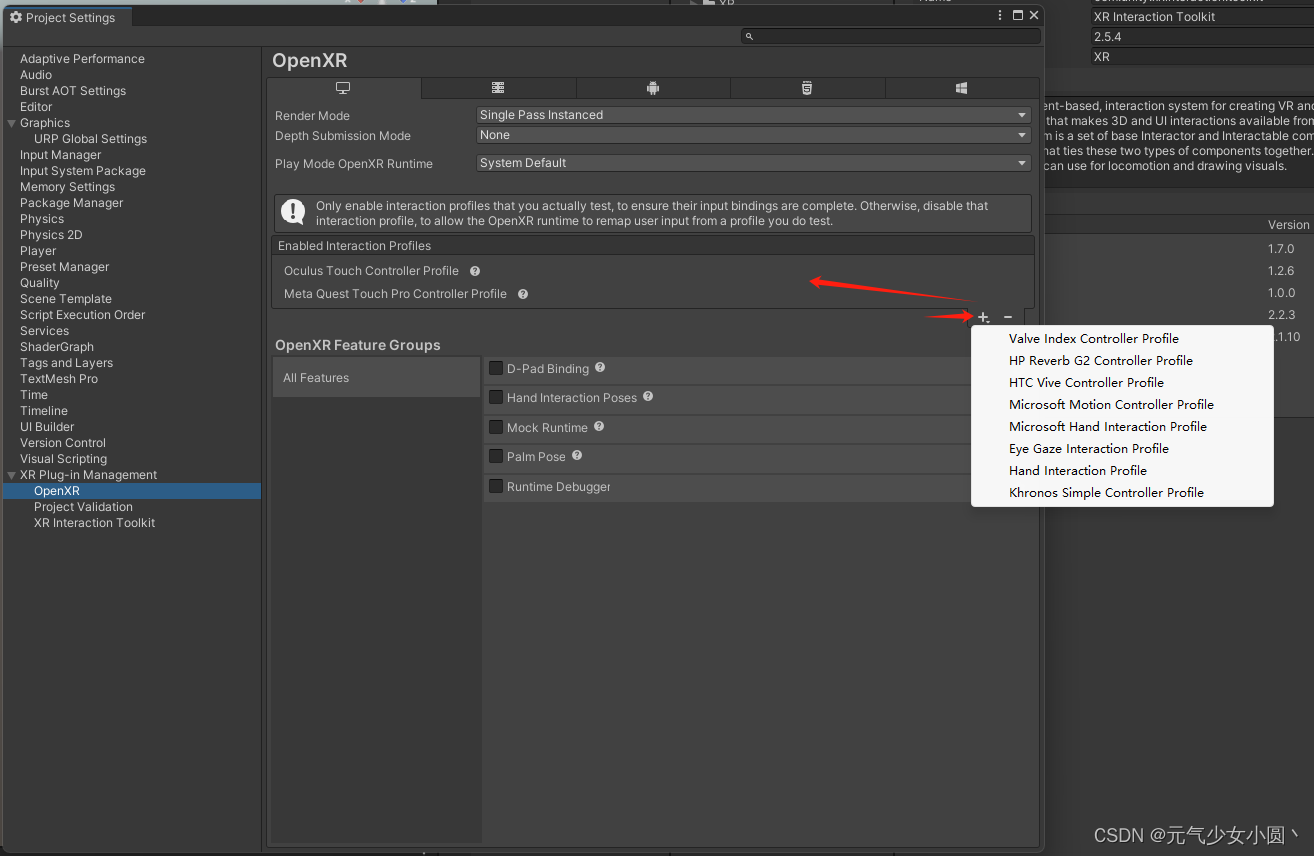Choose Eye Gaze Interaction Profile
Screen dimensions: 1314x856
pos(1089,449)
